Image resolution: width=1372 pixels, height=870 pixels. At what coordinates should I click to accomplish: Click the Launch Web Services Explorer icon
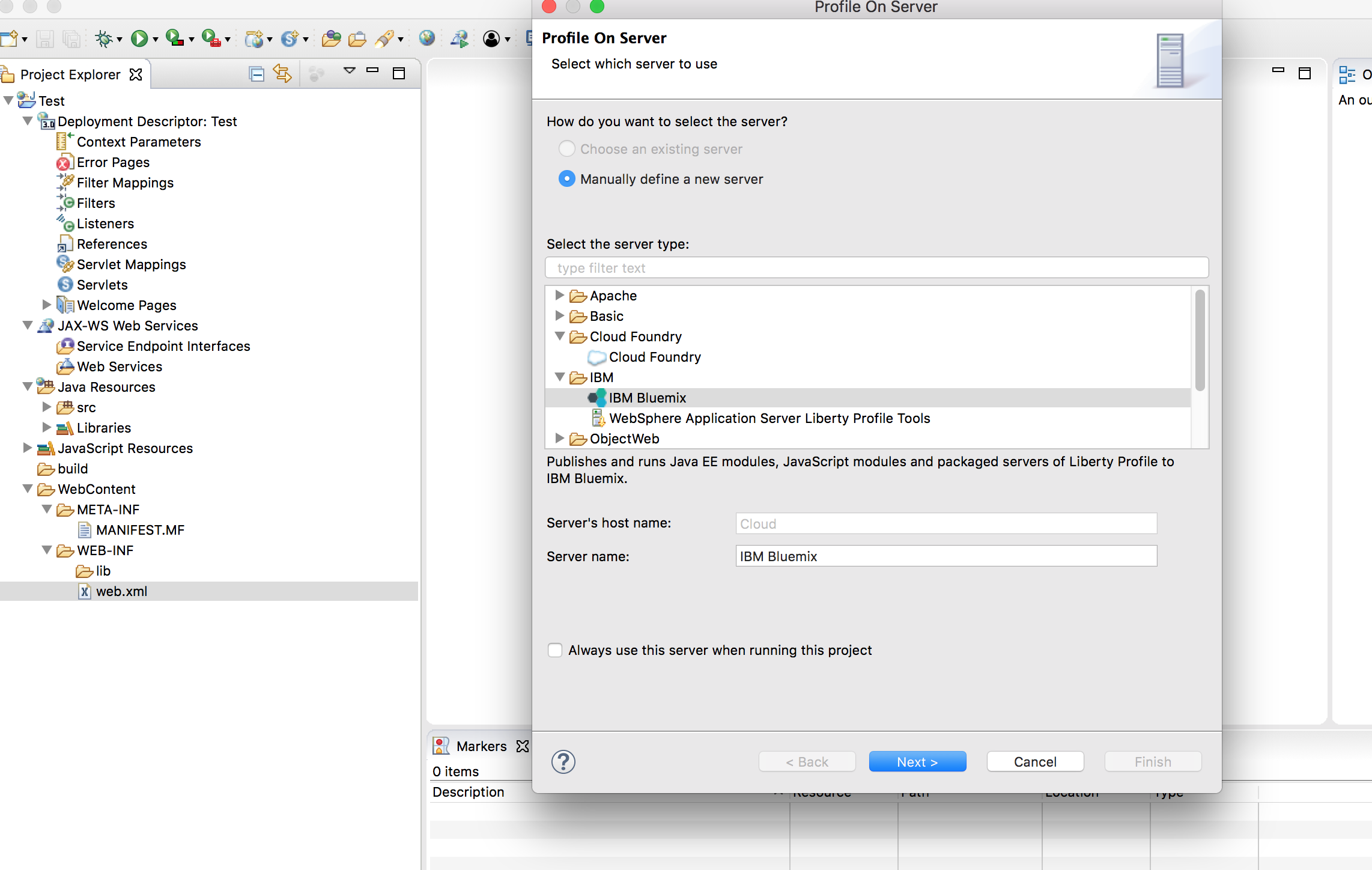pyautogui.click(x=460, y=39)
